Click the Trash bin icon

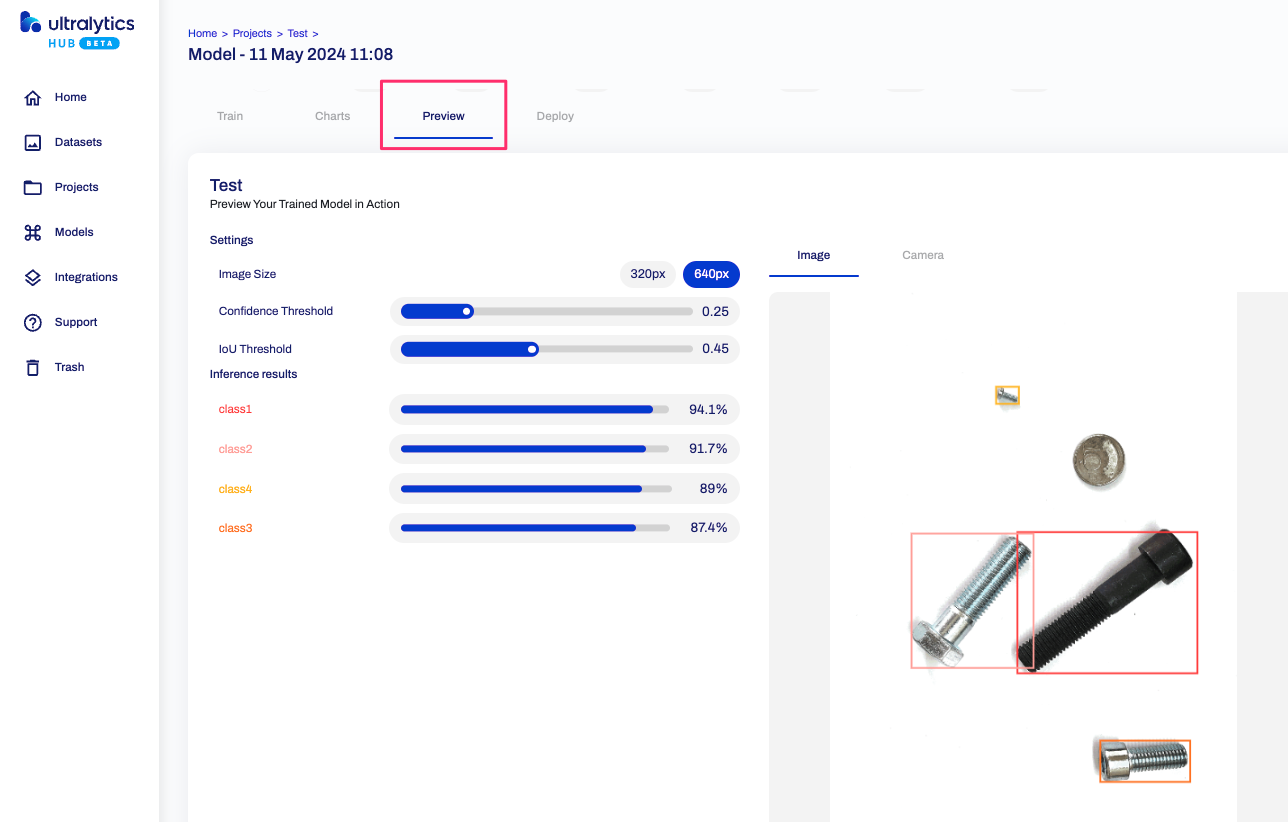tap(33, 368)
